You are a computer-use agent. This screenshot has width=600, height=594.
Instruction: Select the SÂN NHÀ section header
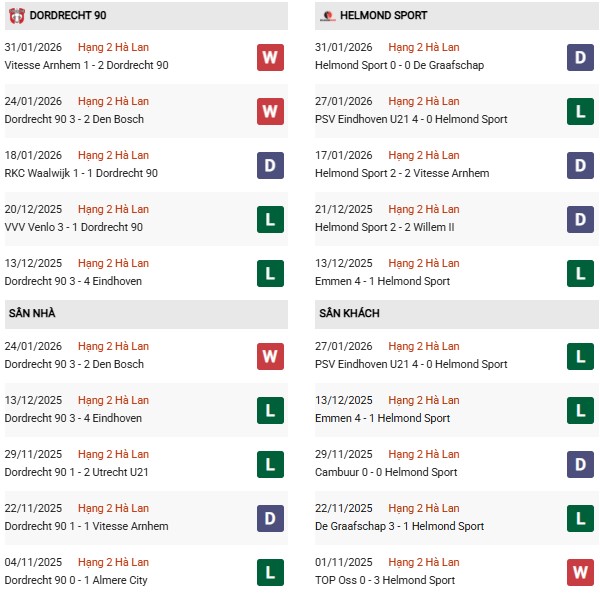pyautogui.click(x=32, y=314)
